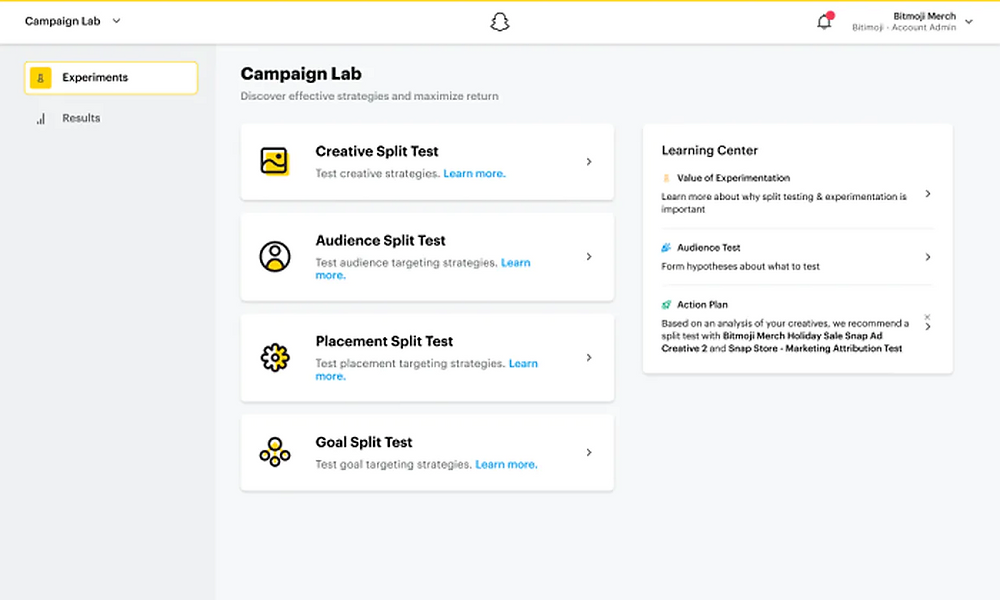Click the Snapchat ghost logo

pos(499,22)
